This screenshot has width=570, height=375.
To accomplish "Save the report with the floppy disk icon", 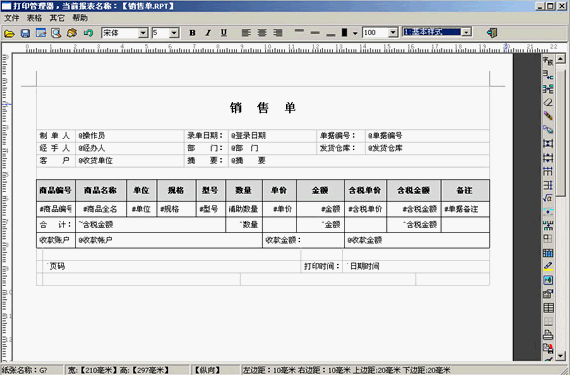I will (x=25, y=33).
